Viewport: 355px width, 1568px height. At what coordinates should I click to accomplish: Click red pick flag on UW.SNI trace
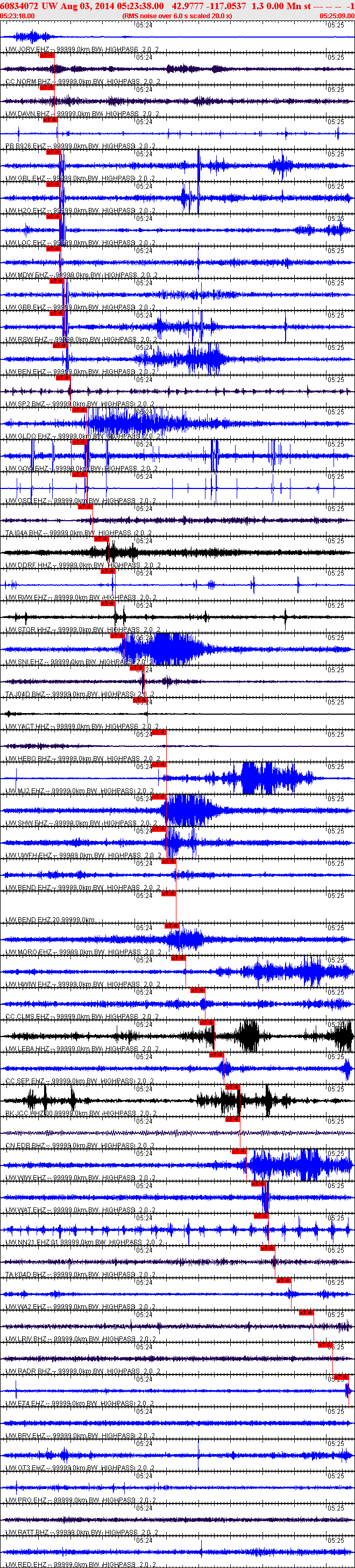(117, 636)
